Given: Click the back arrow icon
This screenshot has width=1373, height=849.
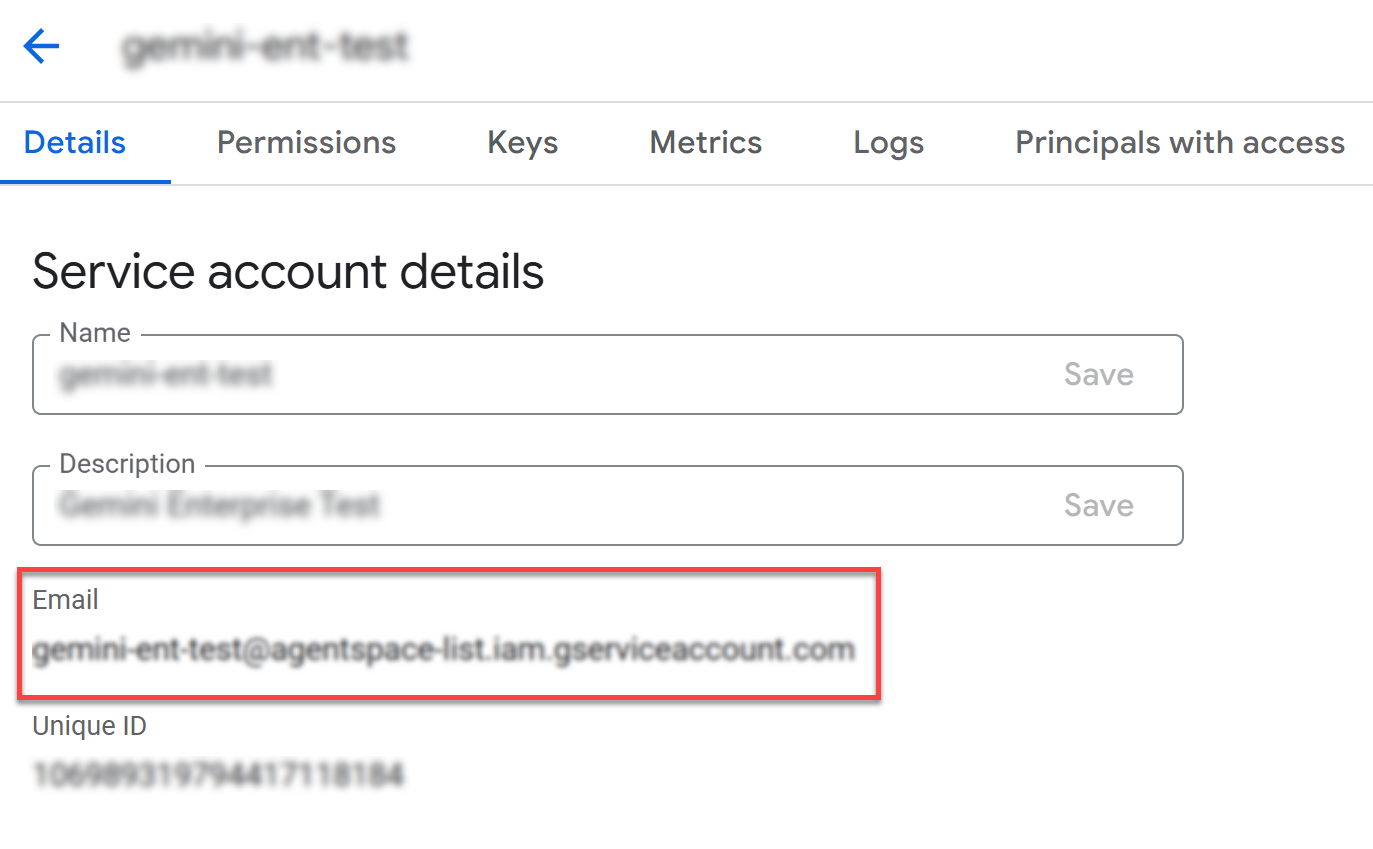Looking at the screenshot, I should point(42,46).
